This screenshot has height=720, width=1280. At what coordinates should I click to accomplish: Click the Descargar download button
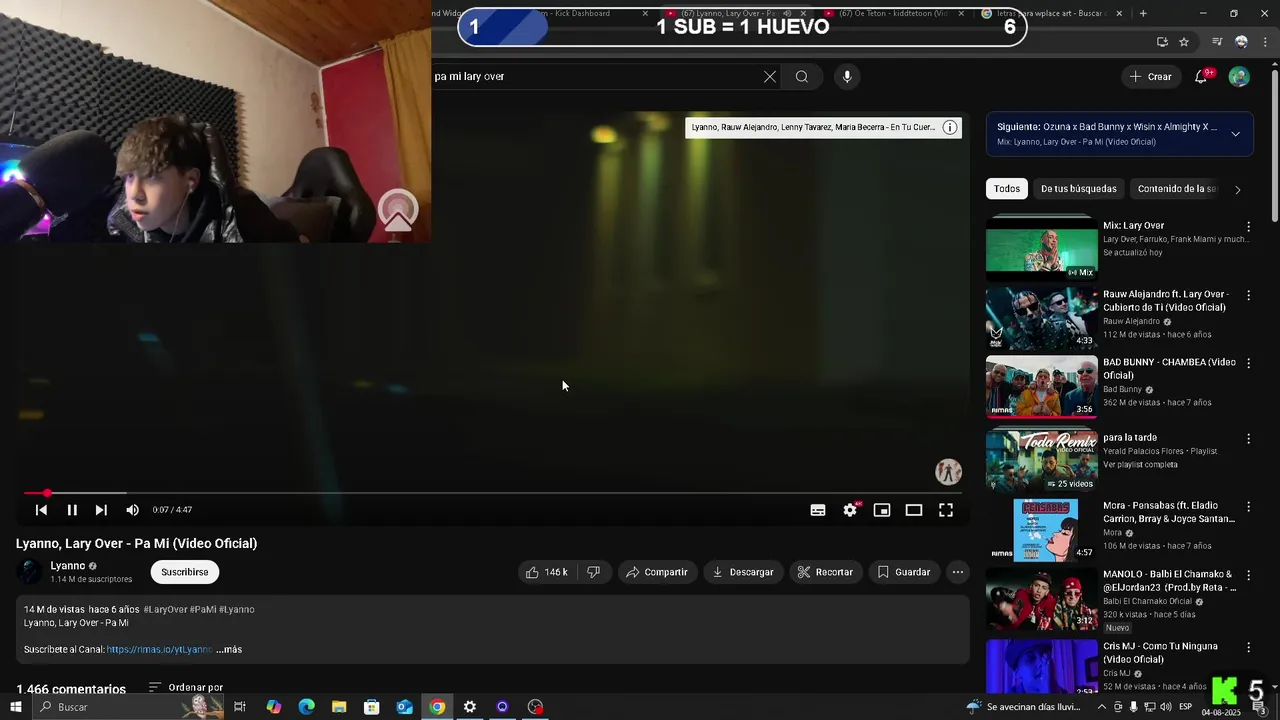coord(742,572)
